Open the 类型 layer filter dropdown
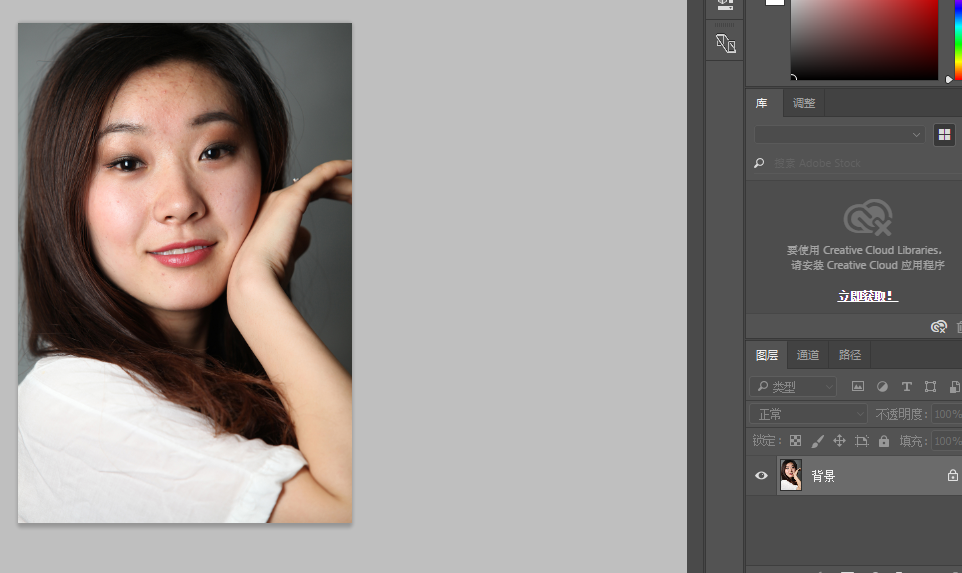This screenshot has width=962, height=573. pyautogui.click(x=793, y=386)
